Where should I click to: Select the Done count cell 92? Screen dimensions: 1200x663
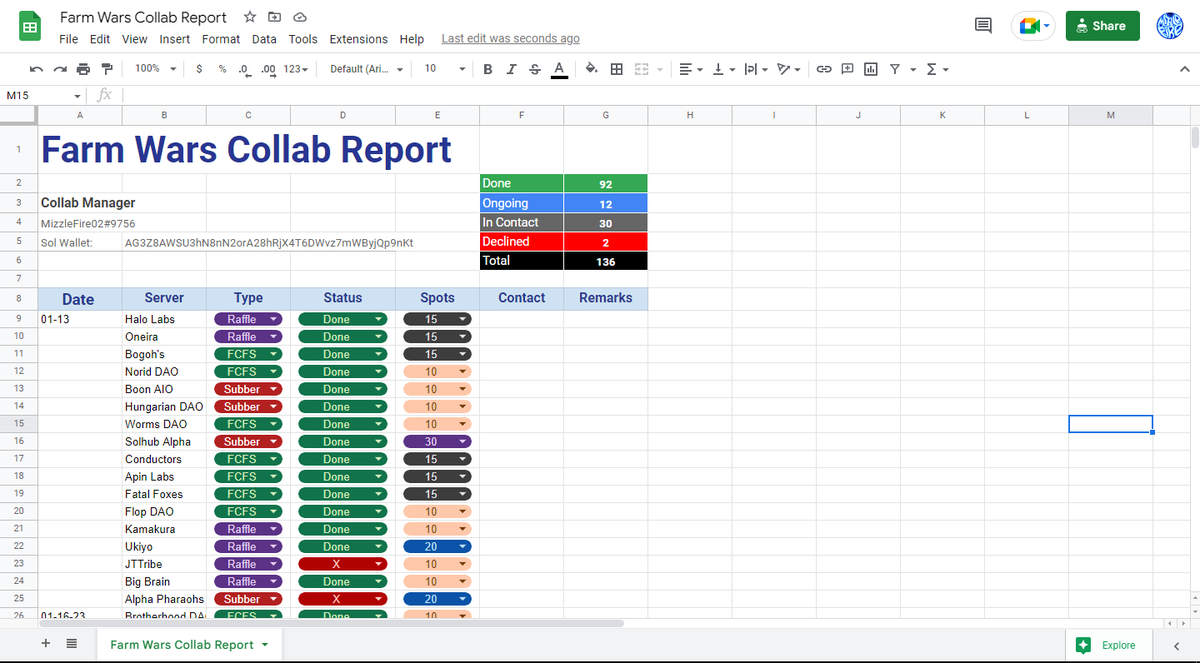click(606, 184)
